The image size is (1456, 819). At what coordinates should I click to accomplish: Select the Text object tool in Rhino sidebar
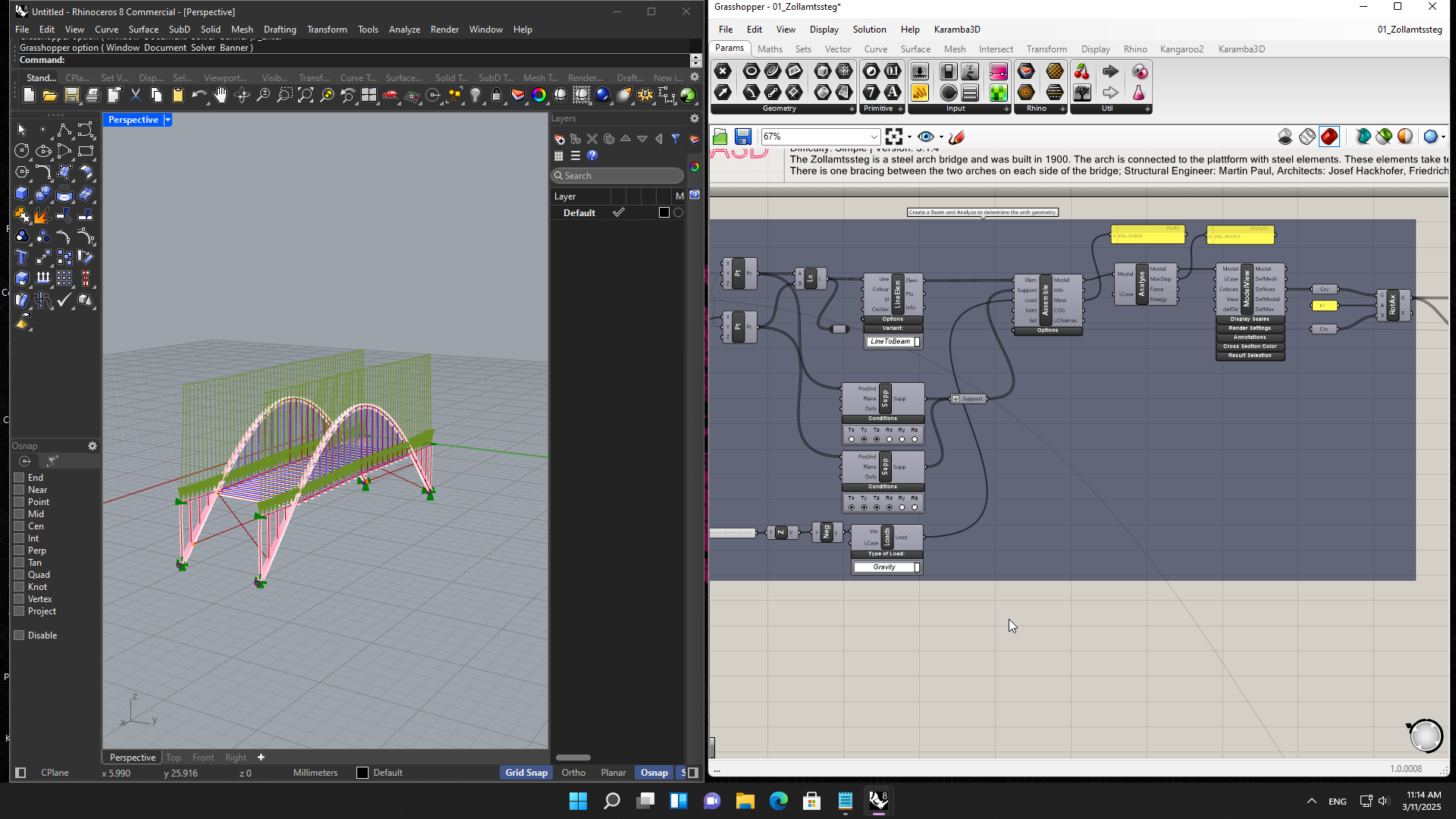(22, 257)
